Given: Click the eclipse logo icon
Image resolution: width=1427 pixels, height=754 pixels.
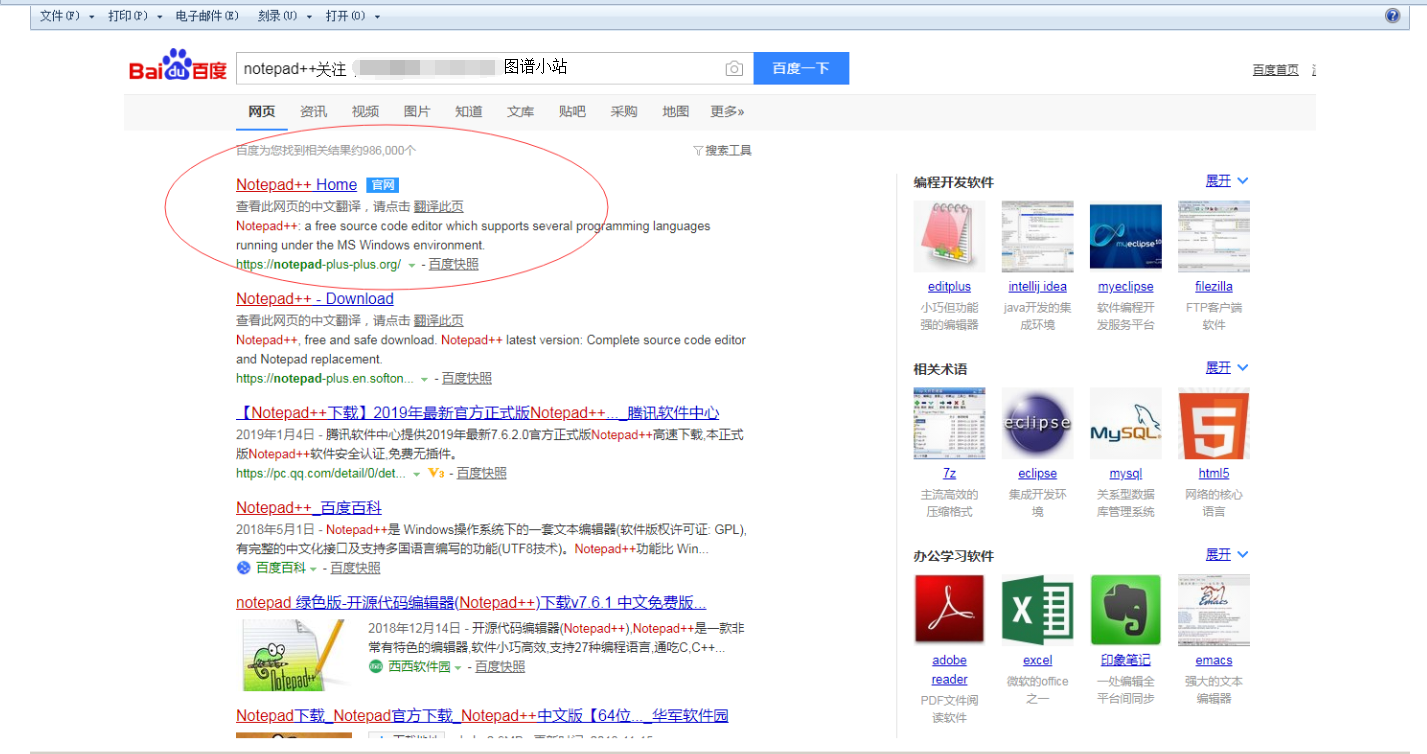Looking at the screenshot, I should [x=1038, y=423].
